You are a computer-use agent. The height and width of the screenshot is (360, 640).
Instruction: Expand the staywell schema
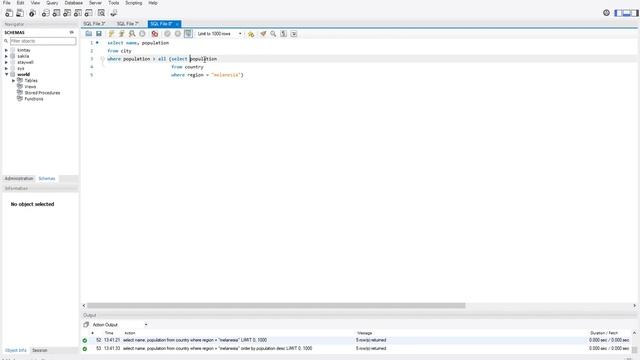click(x=6, y=62)
